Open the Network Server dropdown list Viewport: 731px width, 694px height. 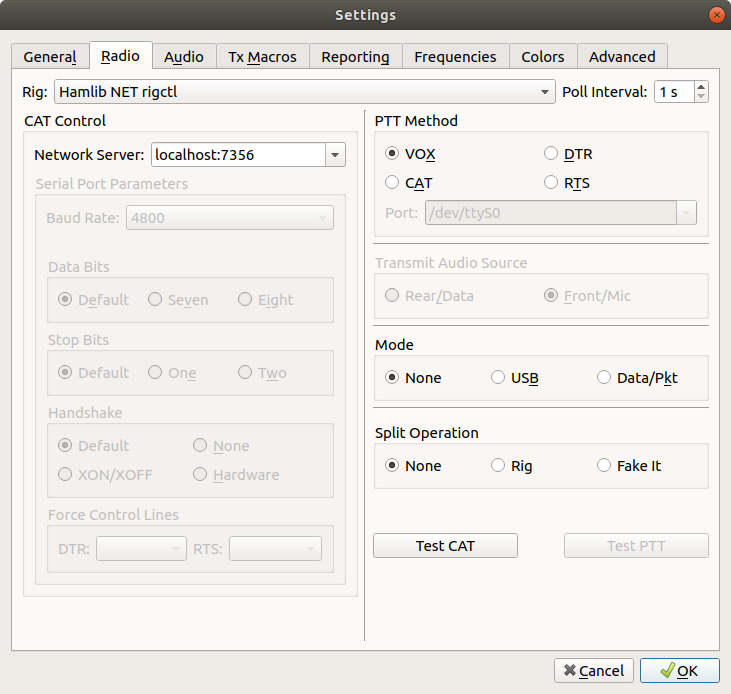[x=335, y=155]
